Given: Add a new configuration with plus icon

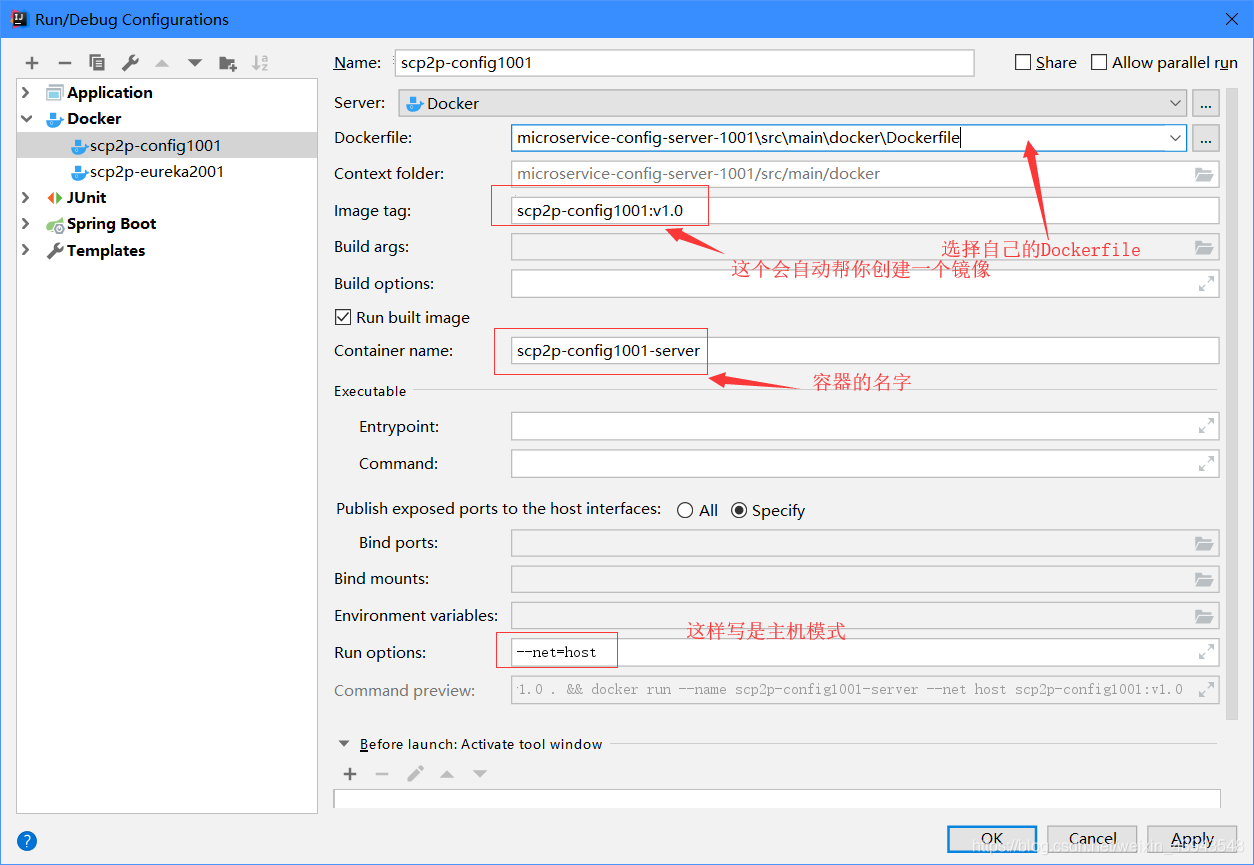Looking at the screenshot, I should [x=32, y=63].
